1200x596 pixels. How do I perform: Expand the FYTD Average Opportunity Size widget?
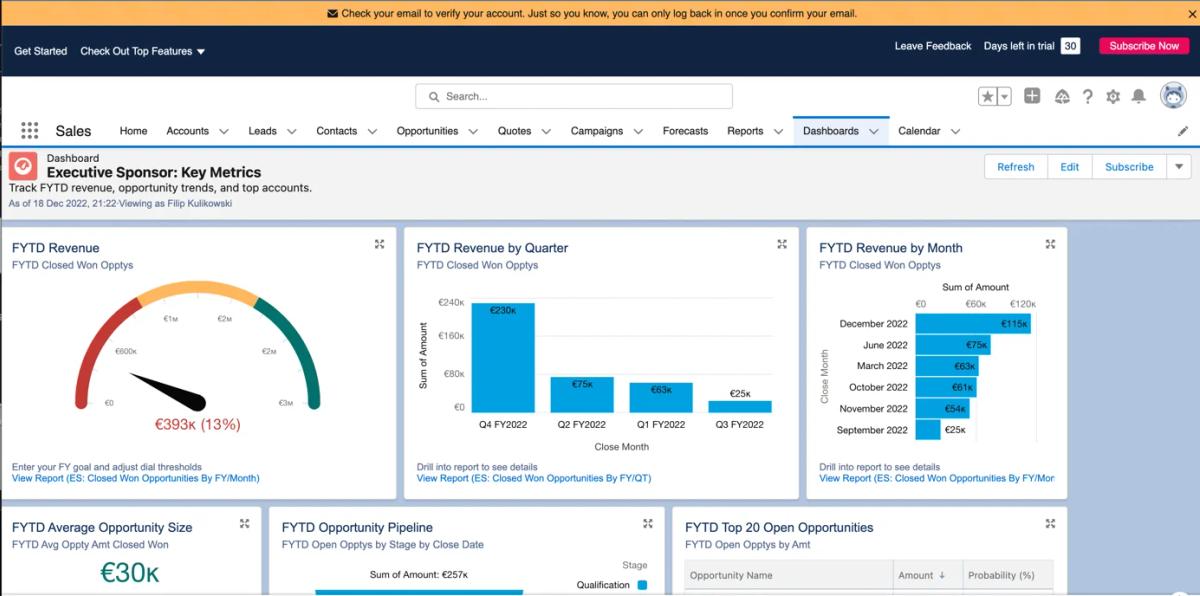[244, 523]
